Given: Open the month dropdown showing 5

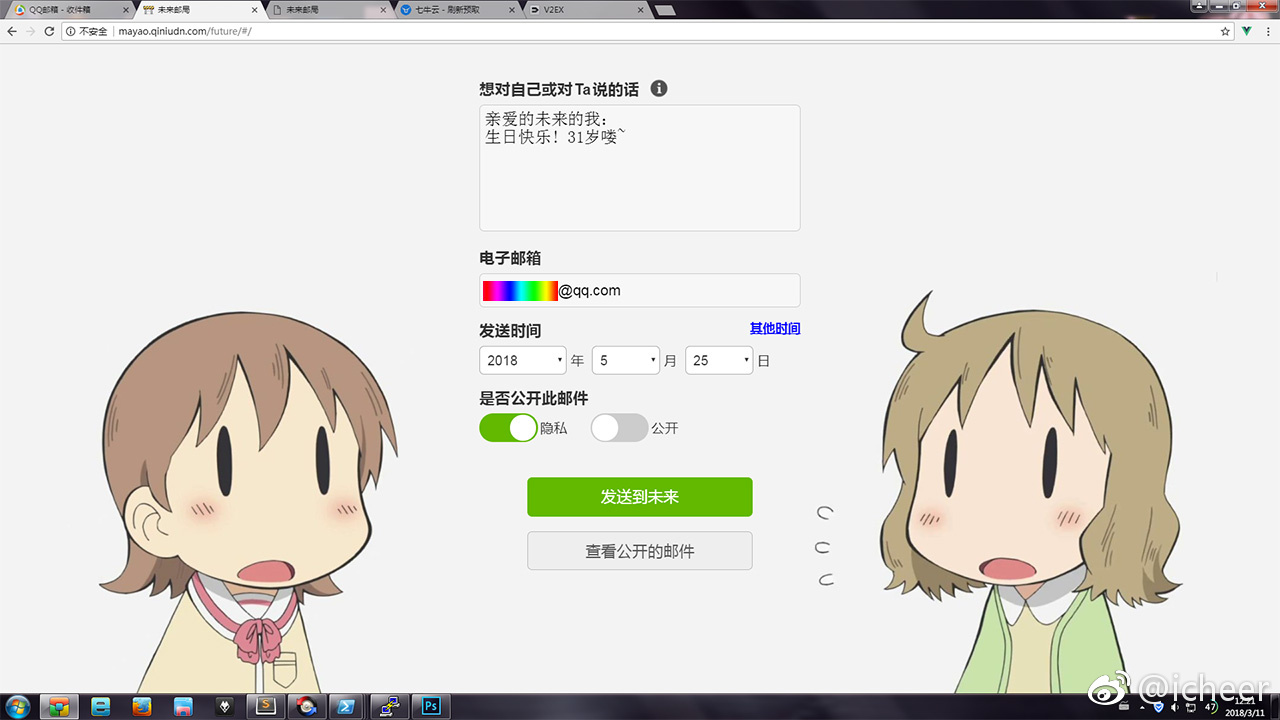Looking at the screenshot, I should pyautogui.click(x=625, y=360).
